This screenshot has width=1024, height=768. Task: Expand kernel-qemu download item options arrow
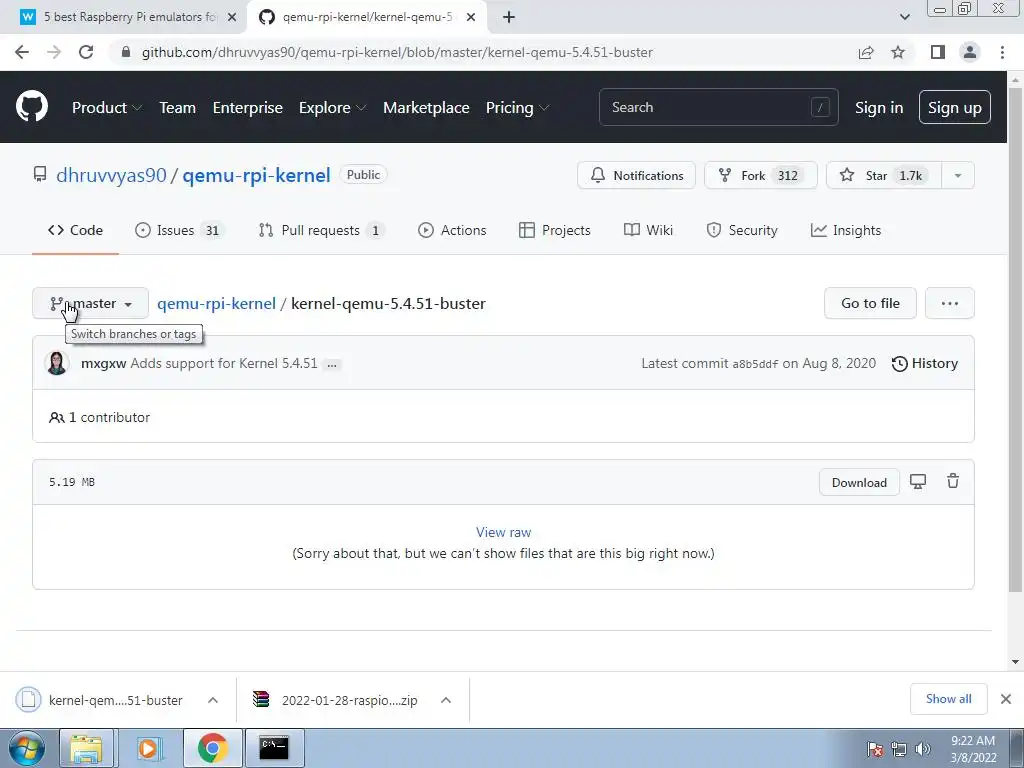212,700
